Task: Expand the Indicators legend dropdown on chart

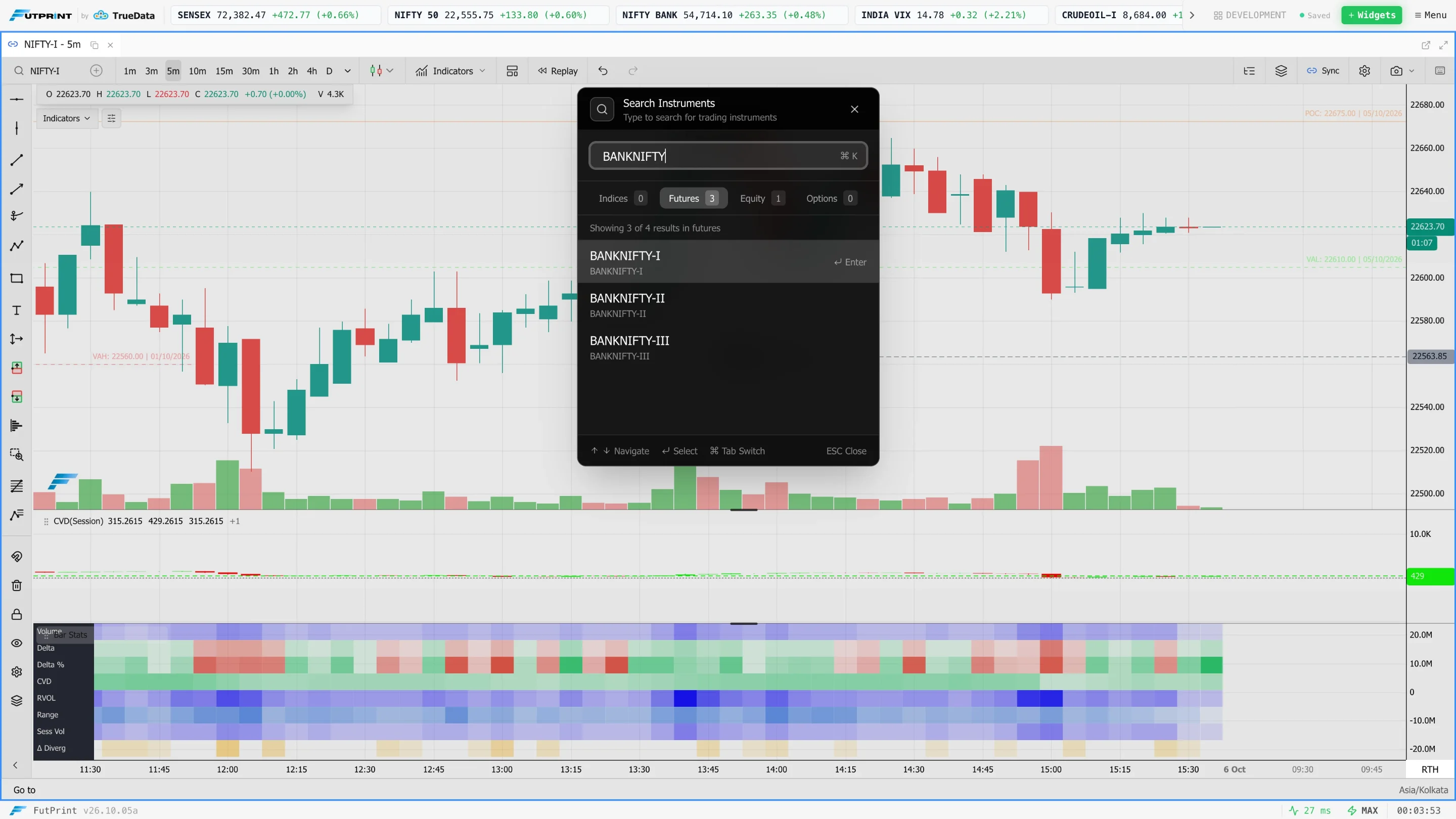Action: point(66,118)
